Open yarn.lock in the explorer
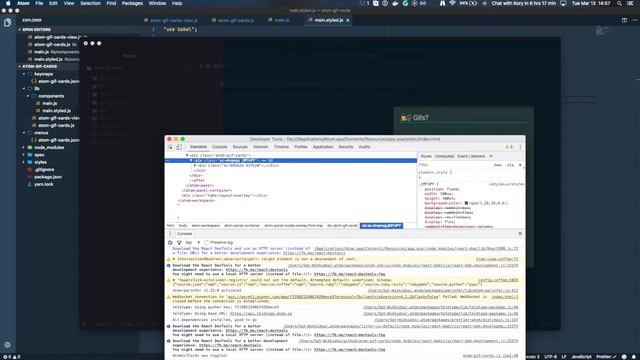 [x=44, y=184]
